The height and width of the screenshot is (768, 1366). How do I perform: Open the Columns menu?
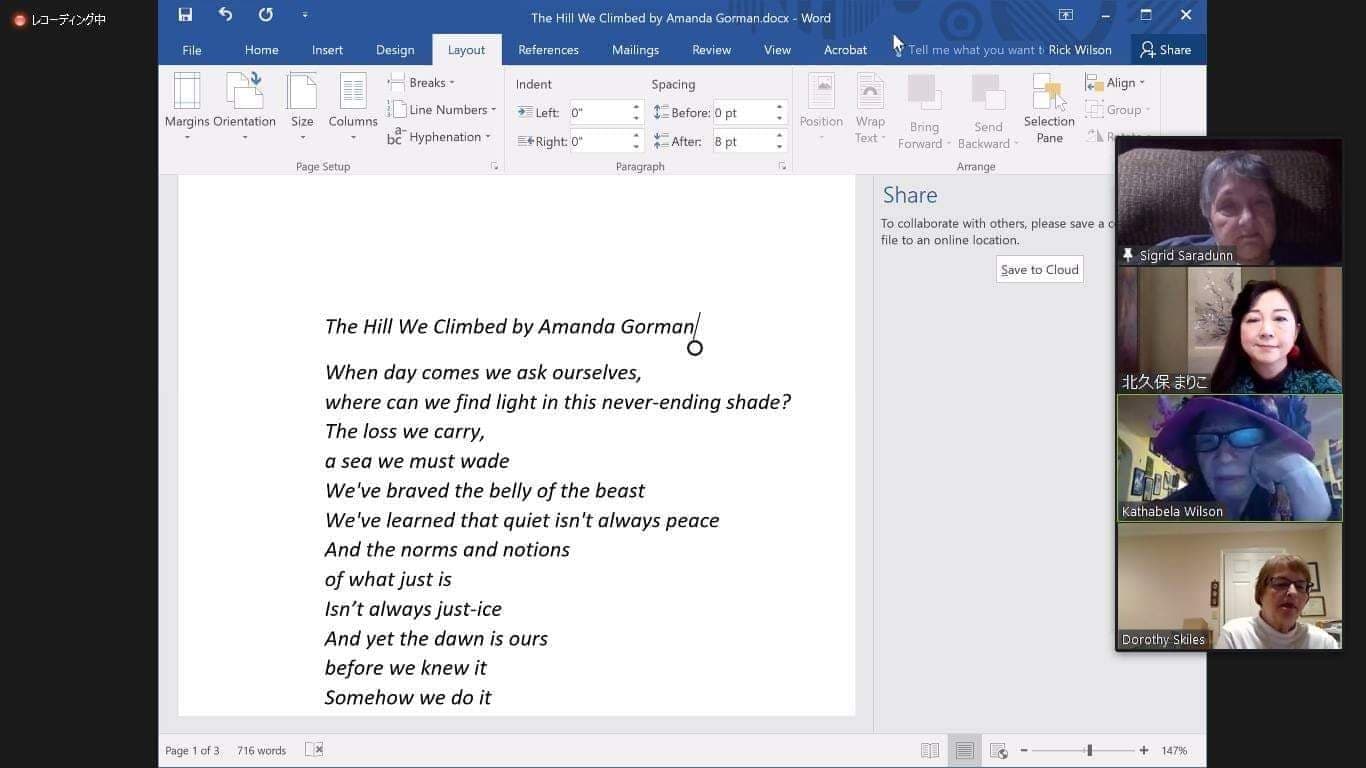click(353, 107)
